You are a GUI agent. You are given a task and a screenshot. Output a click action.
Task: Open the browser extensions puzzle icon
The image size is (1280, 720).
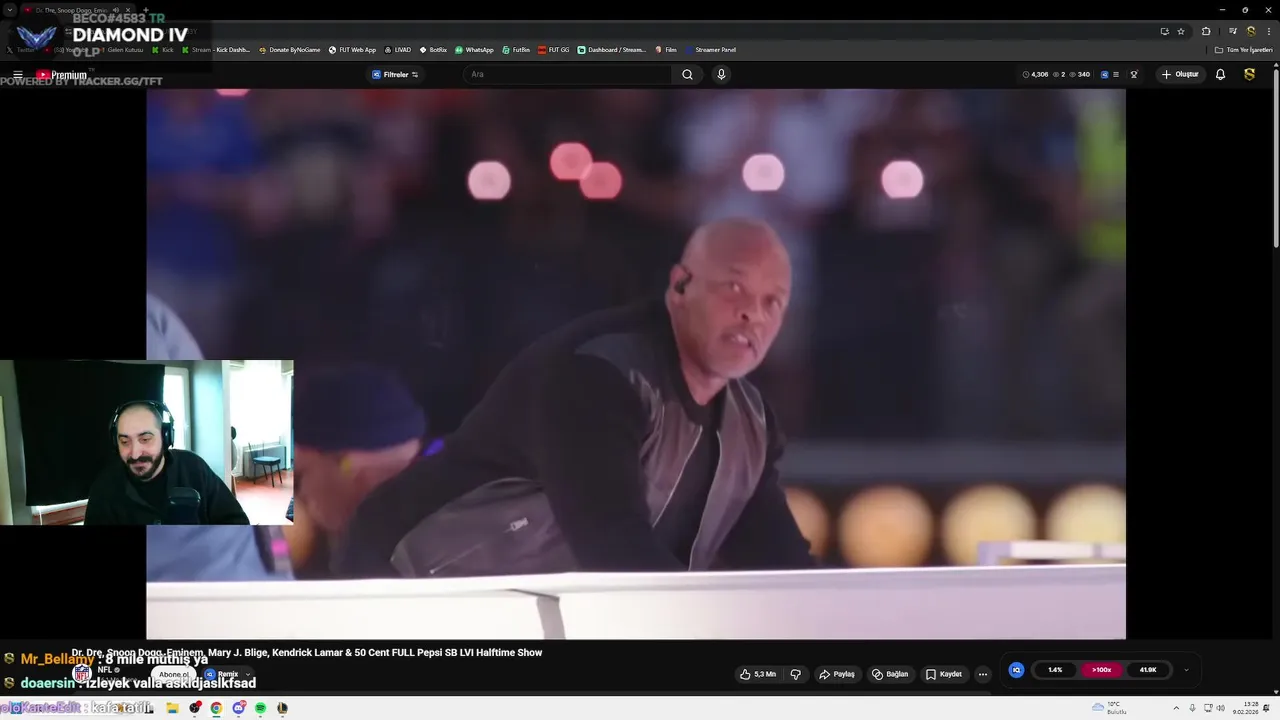click(x=1206, y=31)
